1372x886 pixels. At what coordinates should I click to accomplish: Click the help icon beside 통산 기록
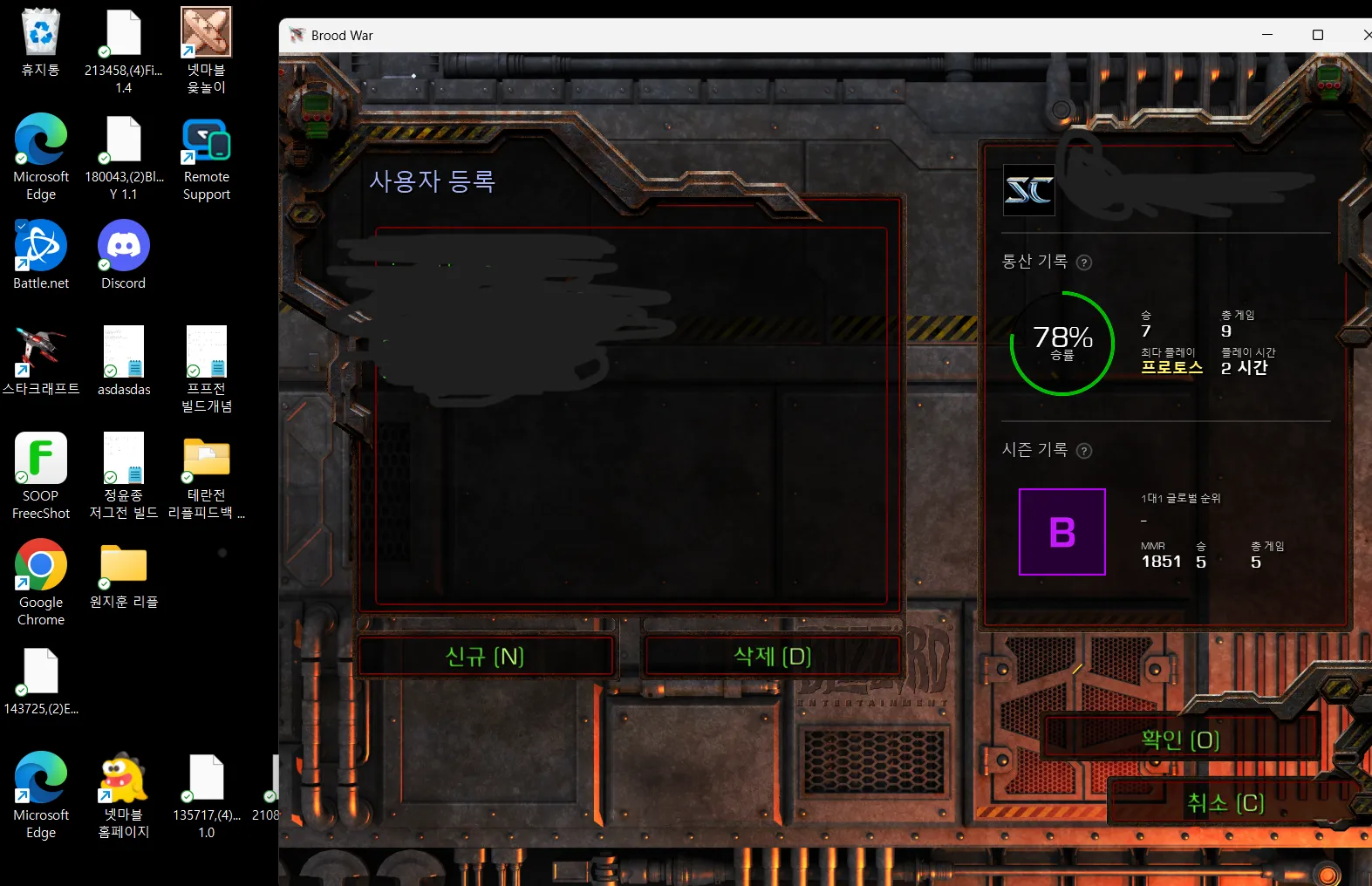(1084, 262)
